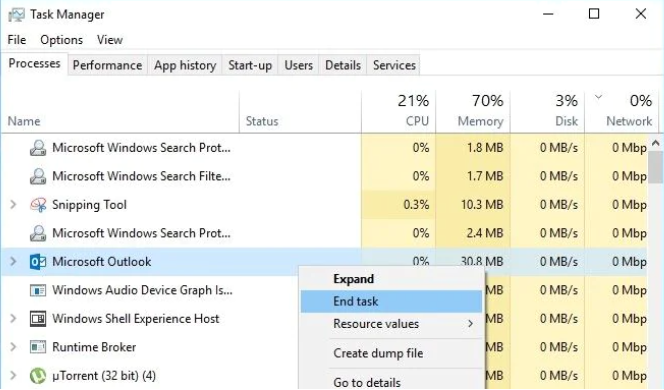This screenshot has height=390, width=664.
Task: Click the 0.3% CPU value
Action: [x=416, y=205]
